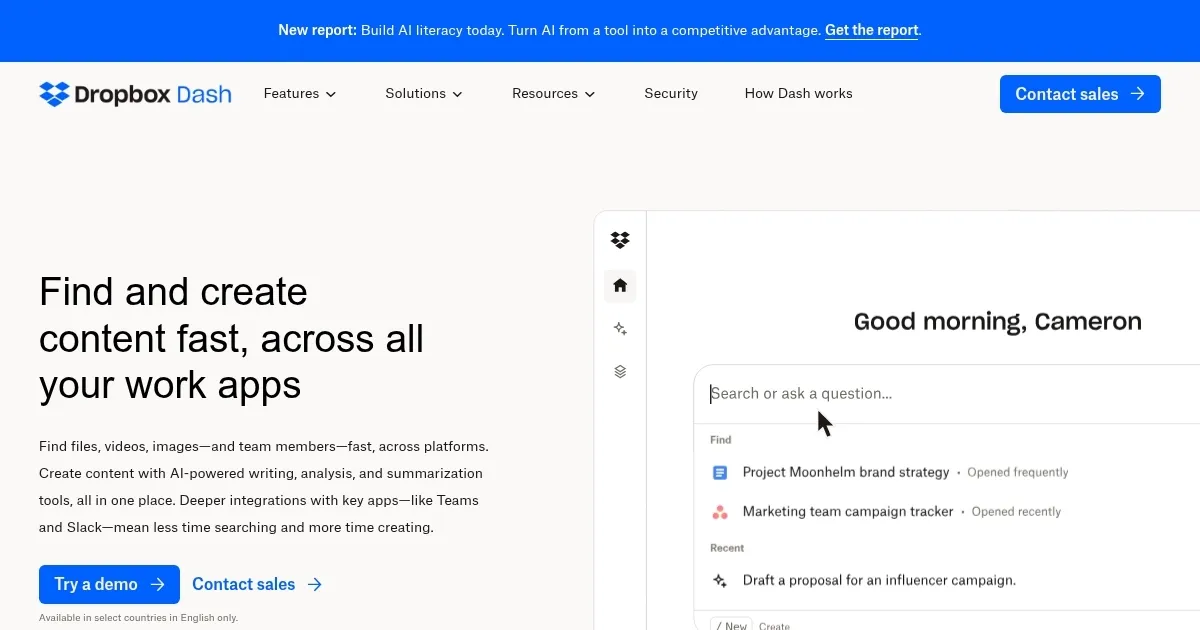Click the New pill below the search box
Screen dimensions: 1200x630
(731, 624)
